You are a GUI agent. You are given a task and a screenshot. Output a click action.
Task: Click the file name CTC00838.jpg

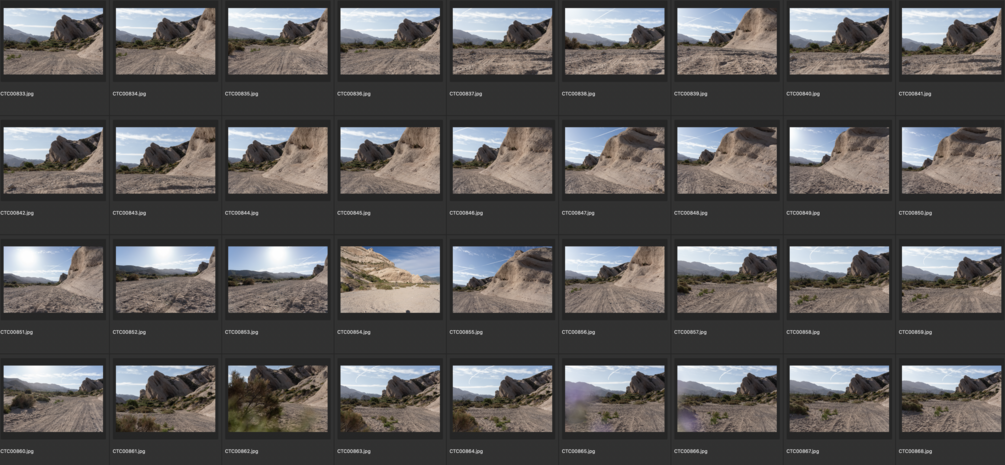[578, 94]
